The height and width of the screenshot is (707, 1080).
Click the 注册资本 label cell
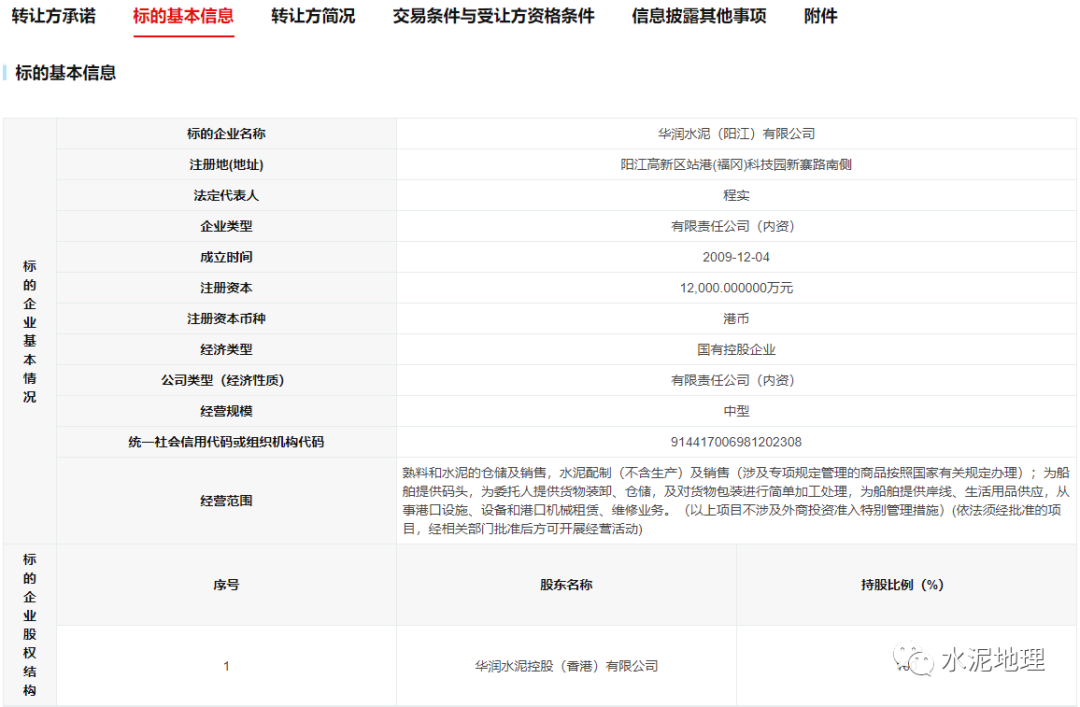[x=226, y=288]
